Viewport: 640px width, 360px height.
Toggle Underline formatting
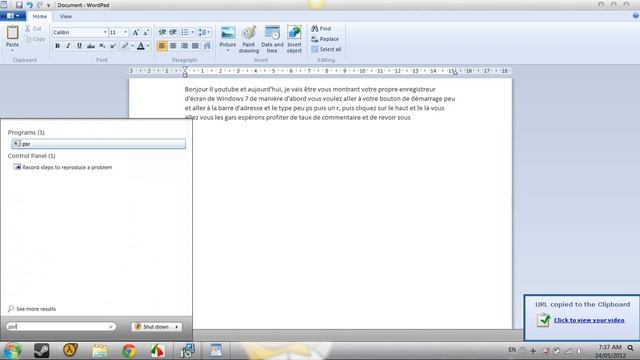pos(79,46)
